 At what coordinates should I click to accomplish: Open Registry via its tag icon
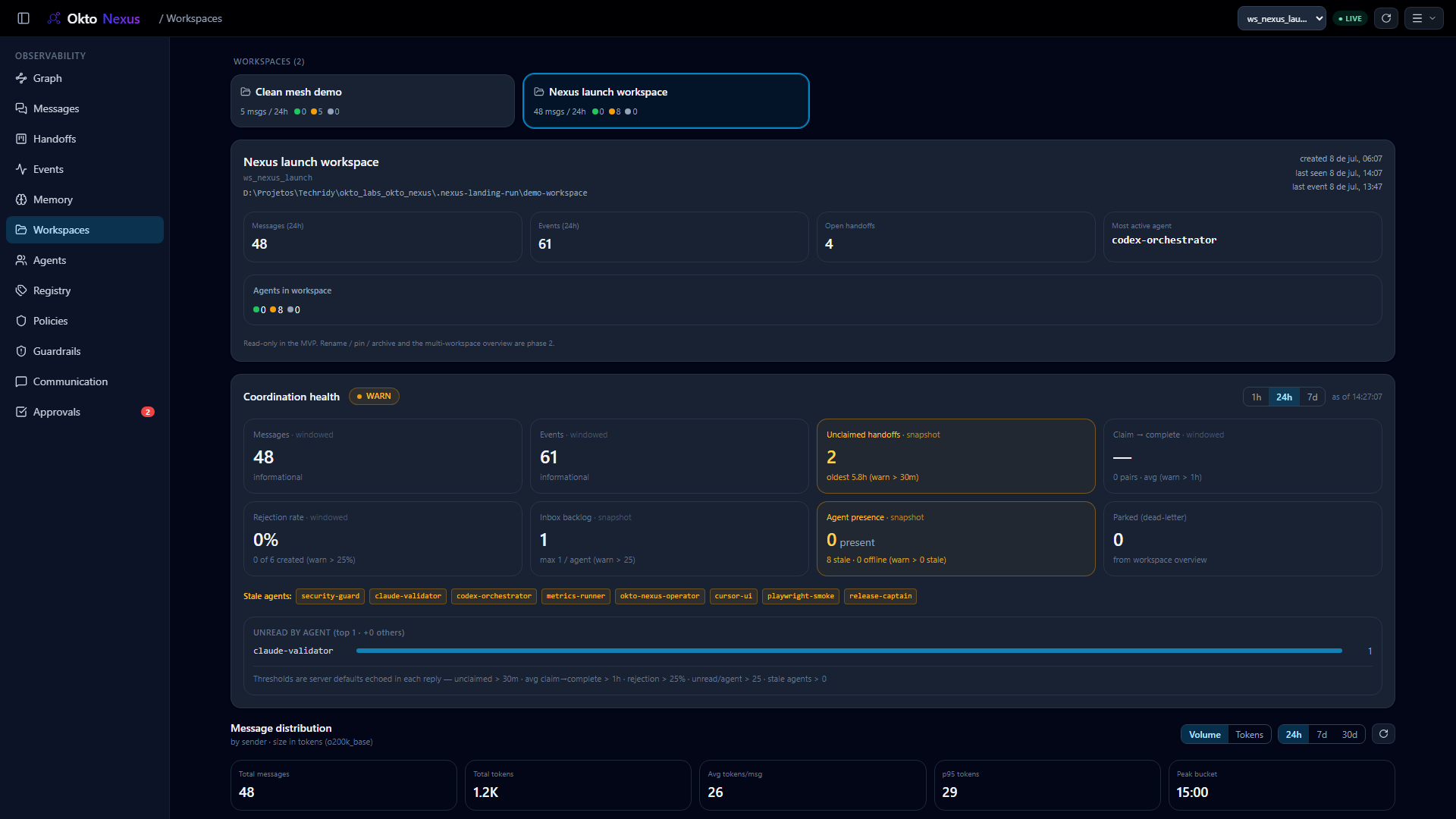[x=21, y=290]
